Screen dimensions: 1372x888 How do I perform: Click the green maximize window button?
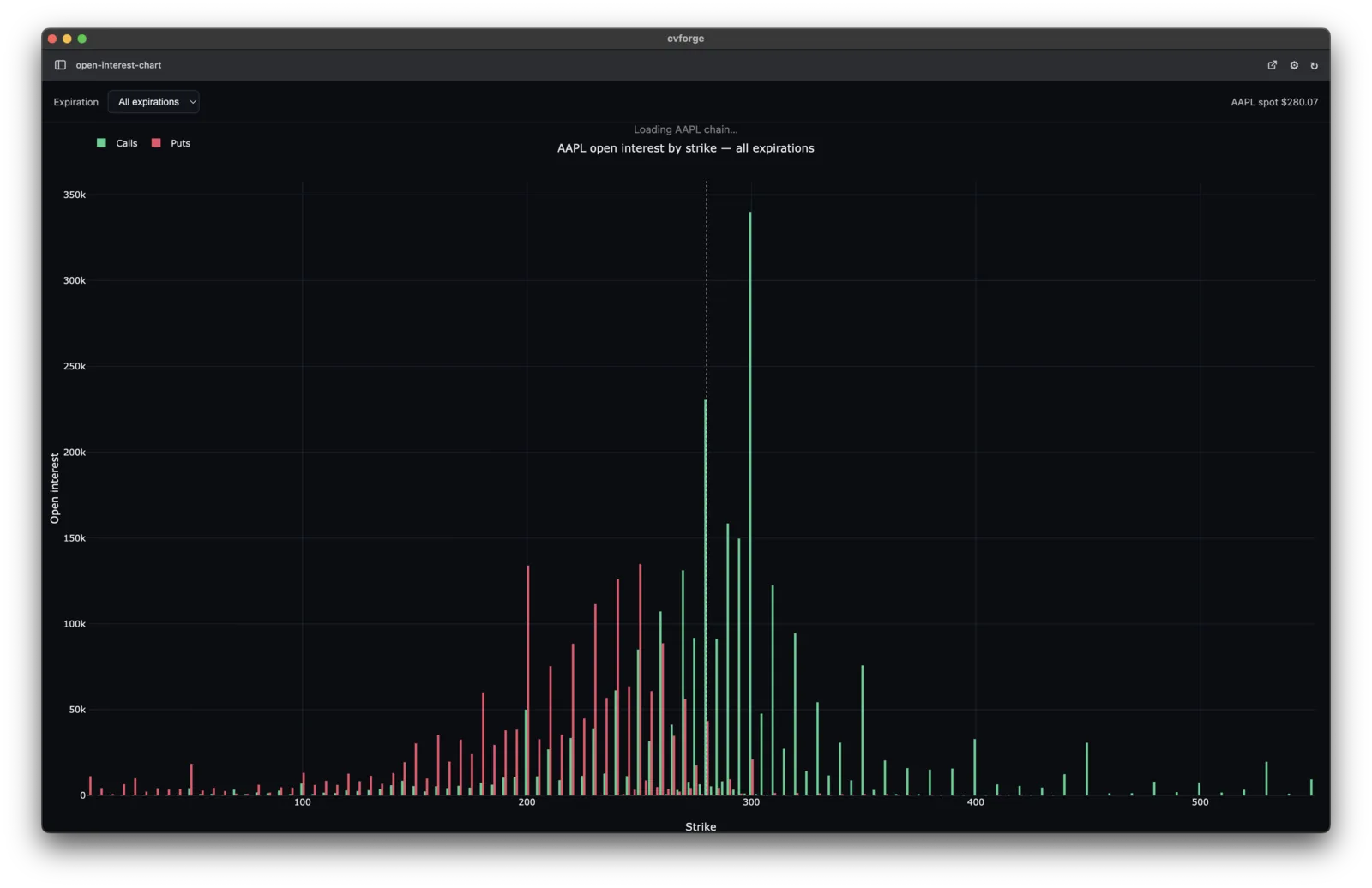pyautogui.click(x=82, y=39)
